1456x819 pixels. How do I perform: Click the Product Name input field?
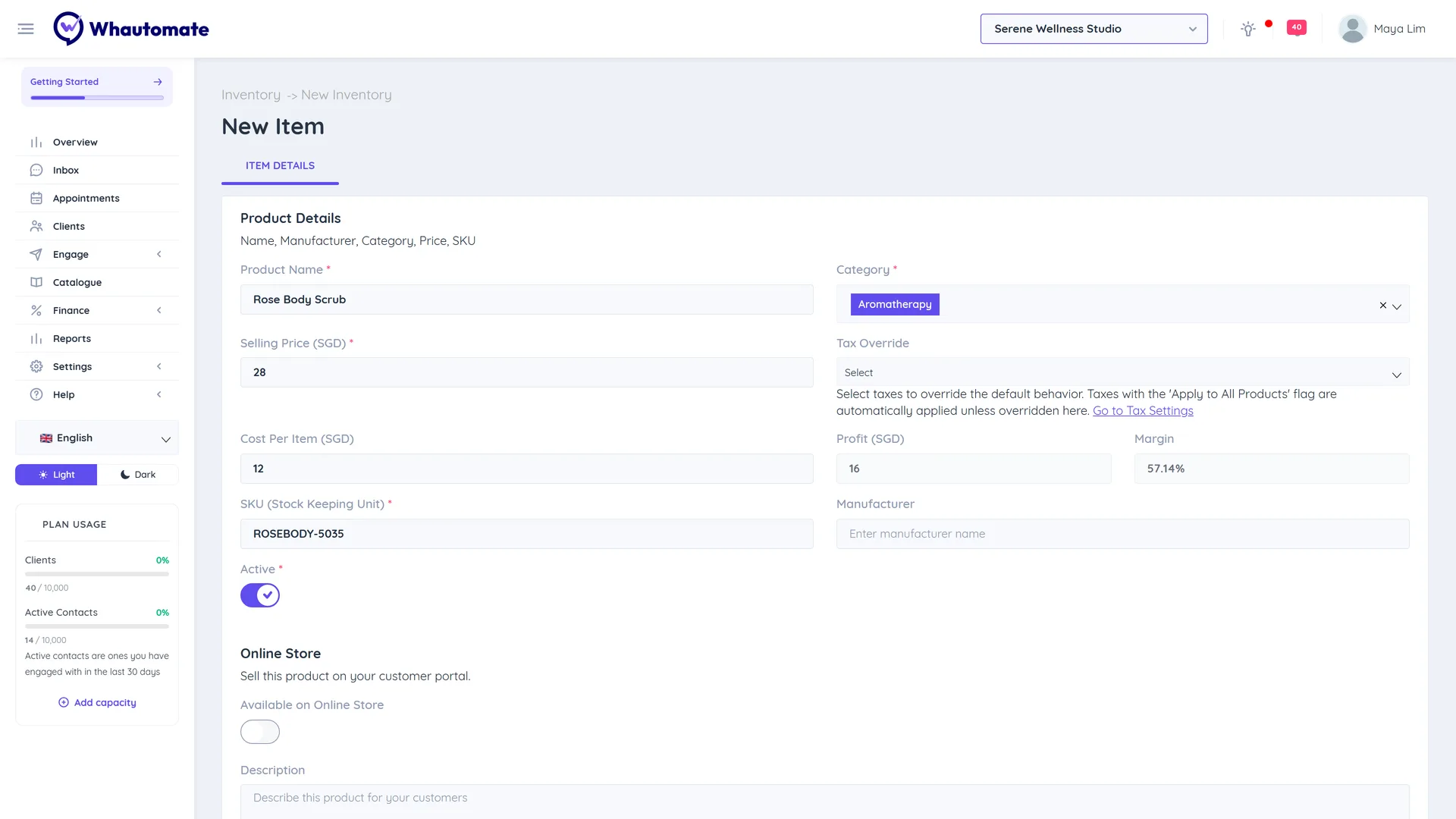click(527, 300)
